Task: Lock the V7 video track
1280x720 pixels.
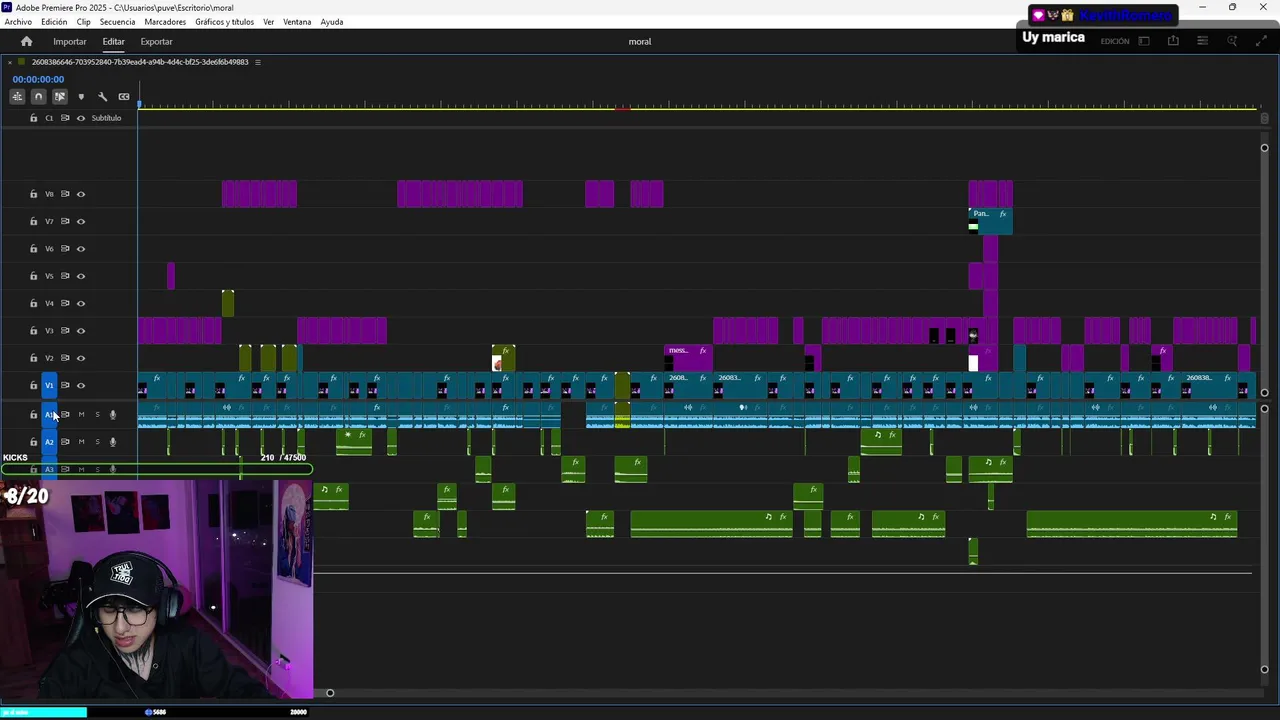Action: click(33, 221)
